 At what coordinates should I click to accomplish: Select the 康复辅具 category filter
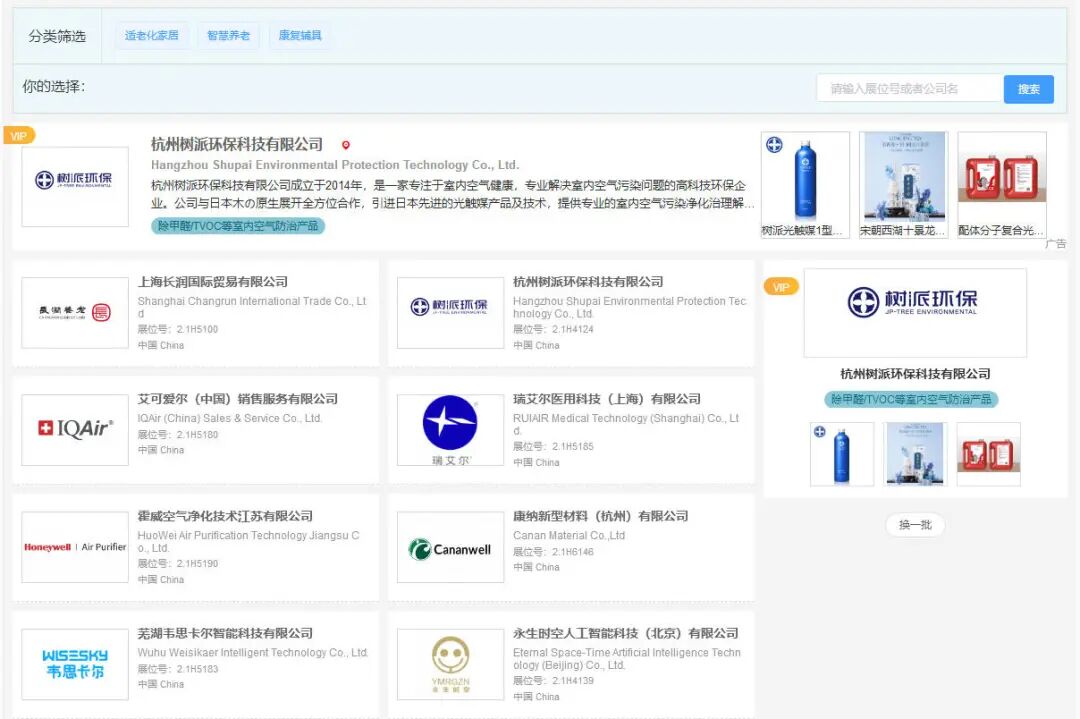(x=300, y=35)
